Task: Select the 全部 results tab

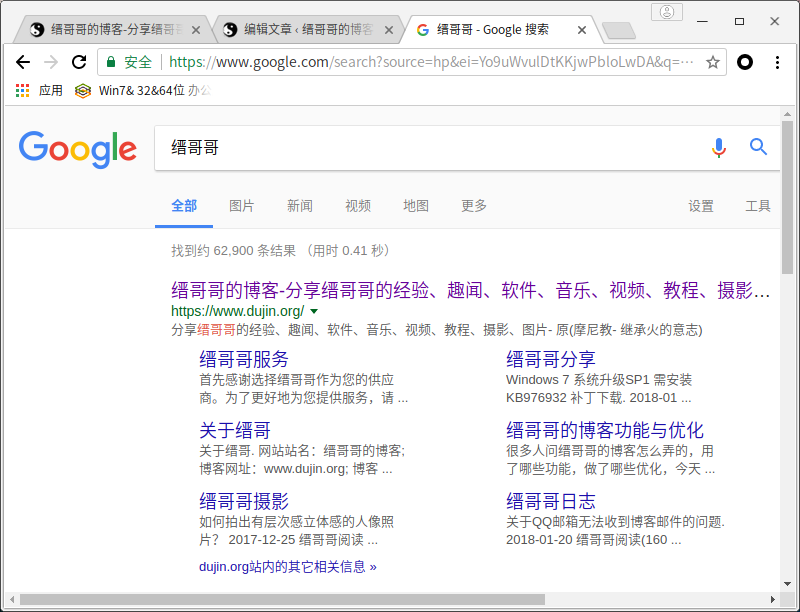Action: pyautogui.click(x=184, y=206)
